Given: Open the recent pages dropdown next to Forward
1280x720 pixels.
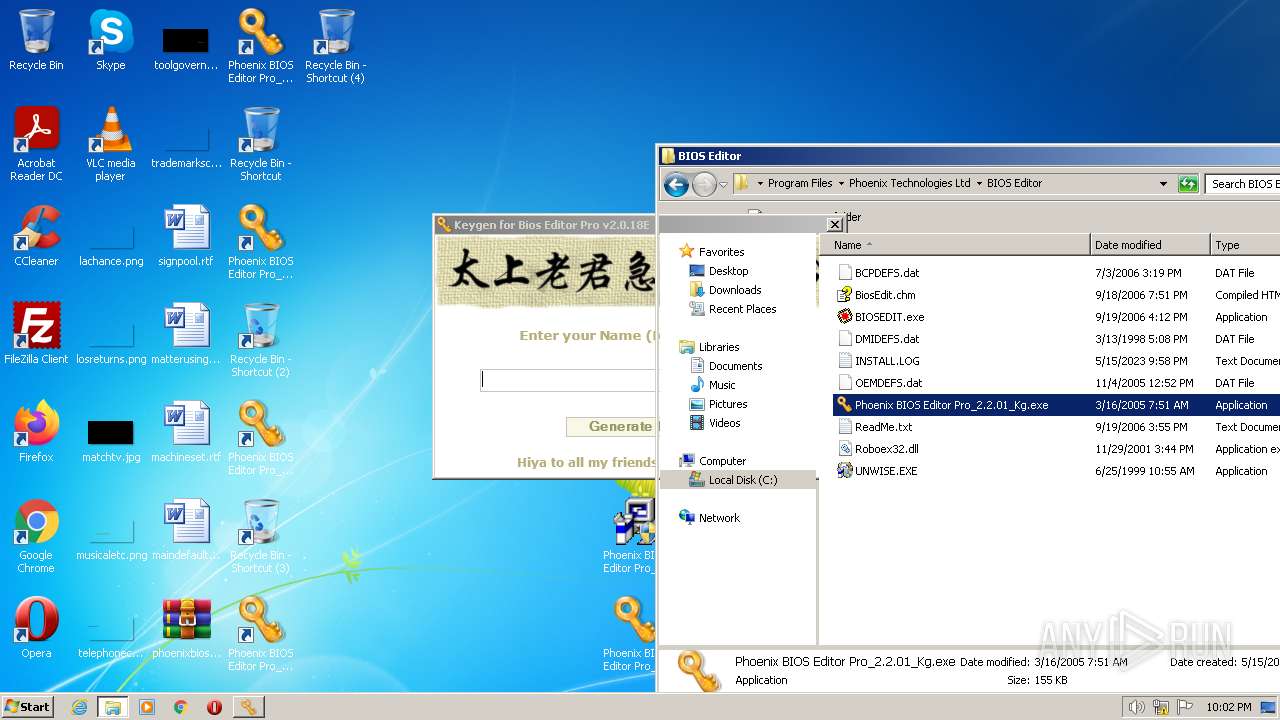Looking at the screenshot, I should [723, 184].
